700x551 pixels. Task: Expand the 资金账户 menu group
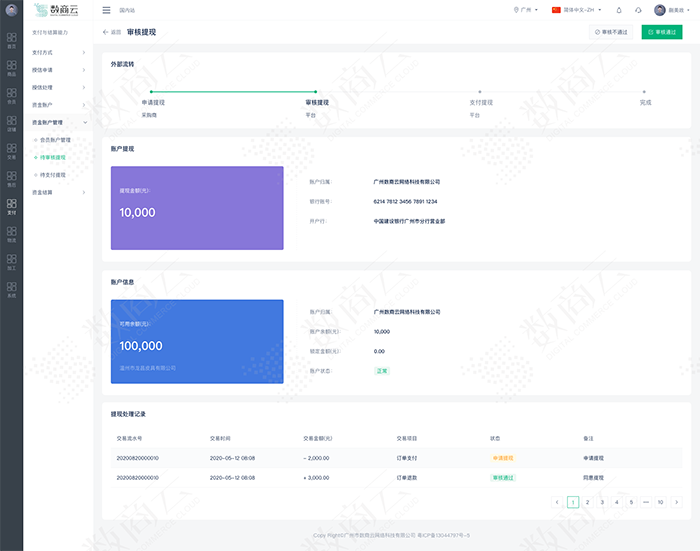(58, 105)
